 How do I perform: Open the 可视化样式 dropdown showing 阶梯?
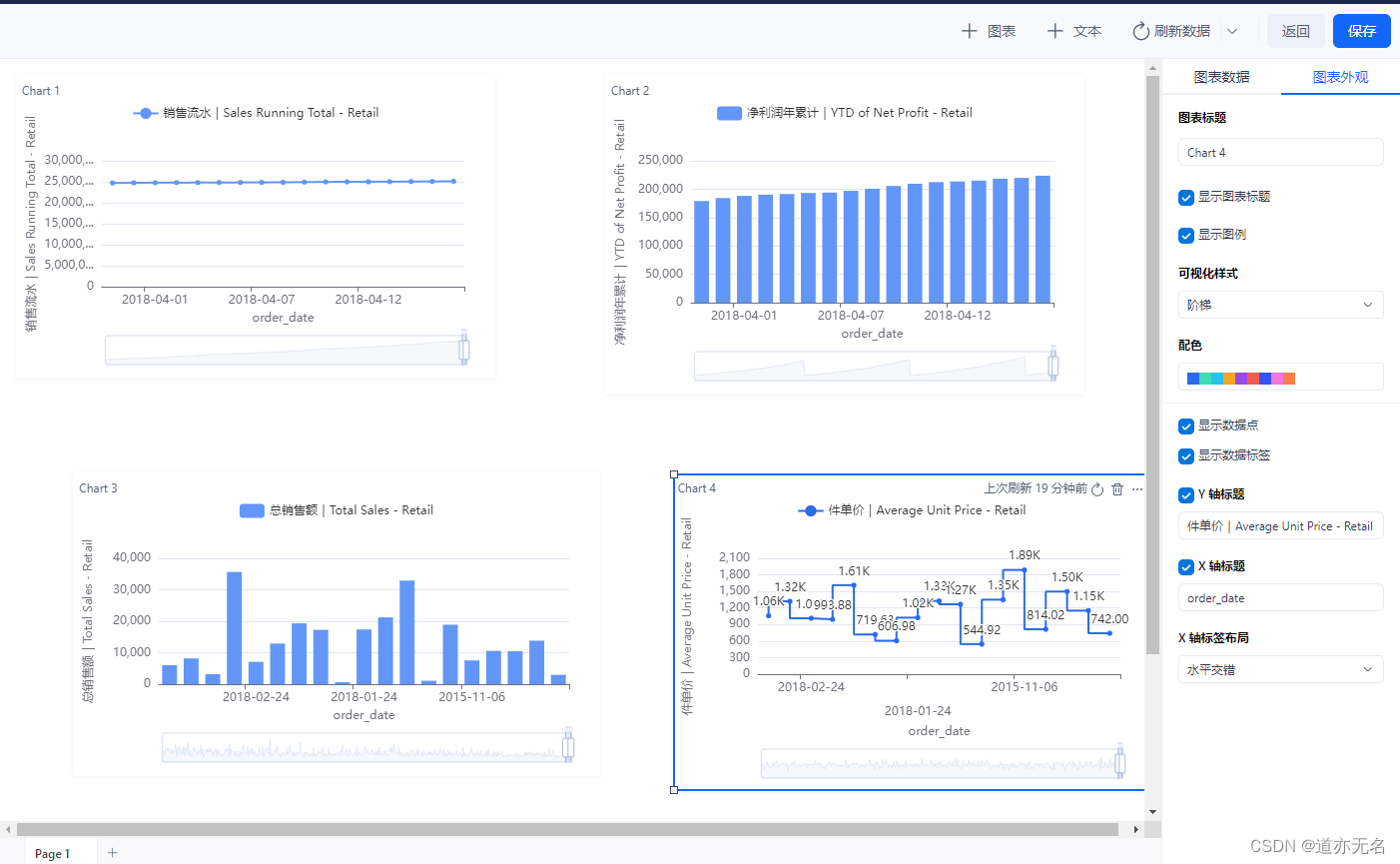(1280, 305)
